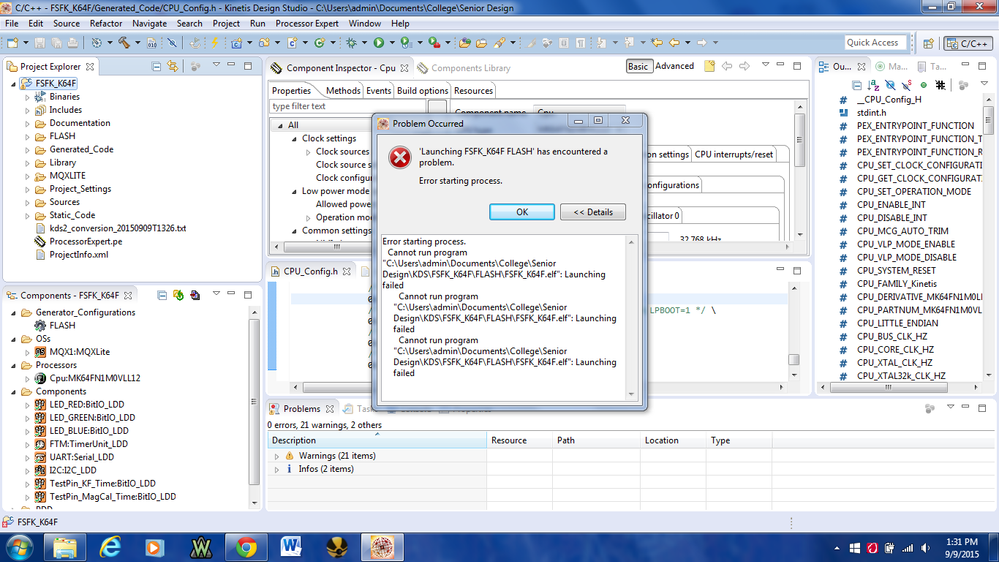Image resolution: width=999 pixels, height=562 pixels.
Task: Toggle Basic view mode in Component Inspector
Action: tap(638, 66)
